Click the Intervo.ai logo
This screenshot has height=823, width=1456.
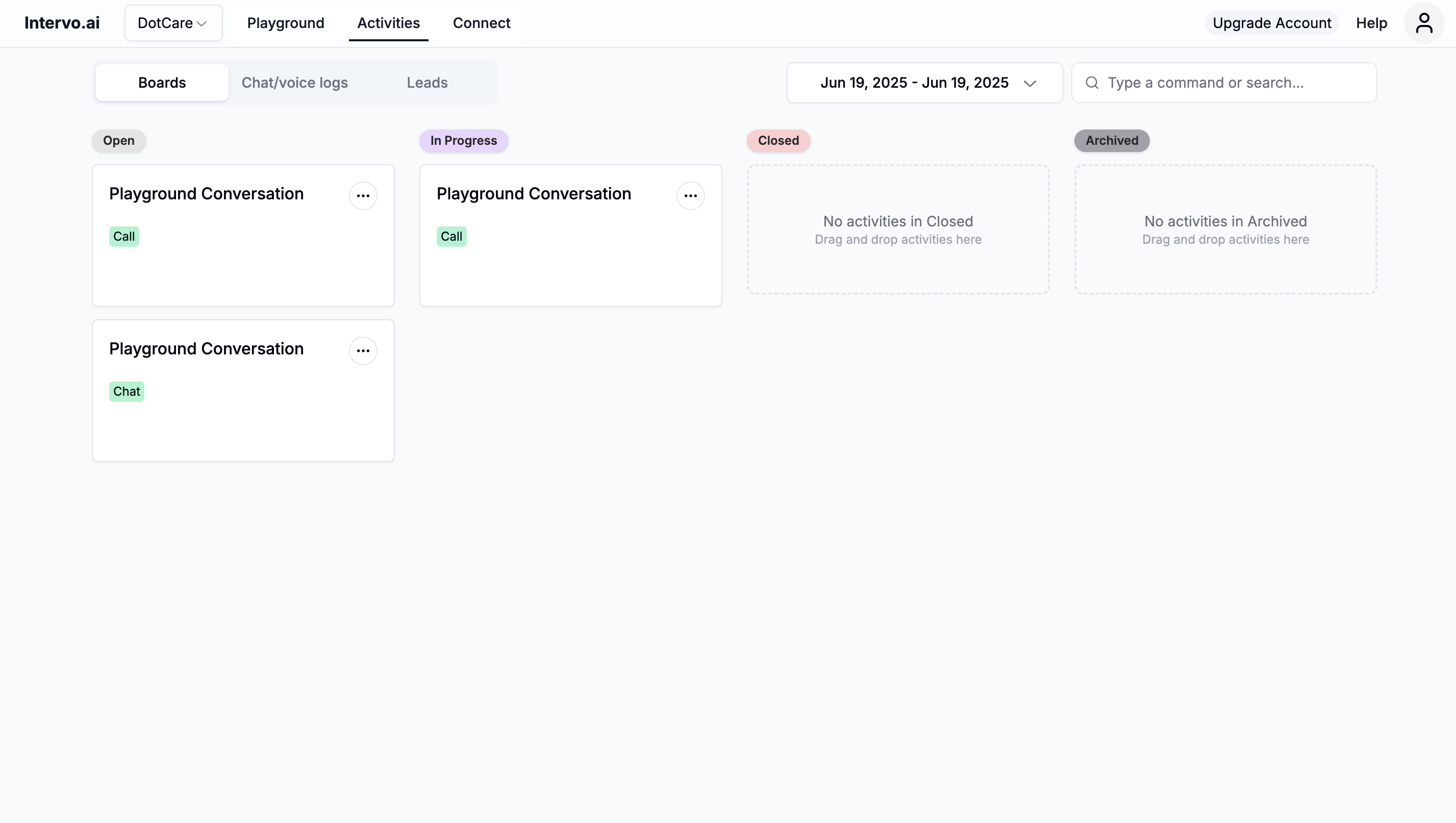pos(62,23)
